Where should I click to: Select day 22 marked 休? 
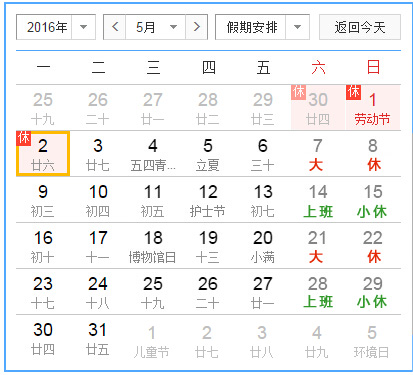point(373,246)
